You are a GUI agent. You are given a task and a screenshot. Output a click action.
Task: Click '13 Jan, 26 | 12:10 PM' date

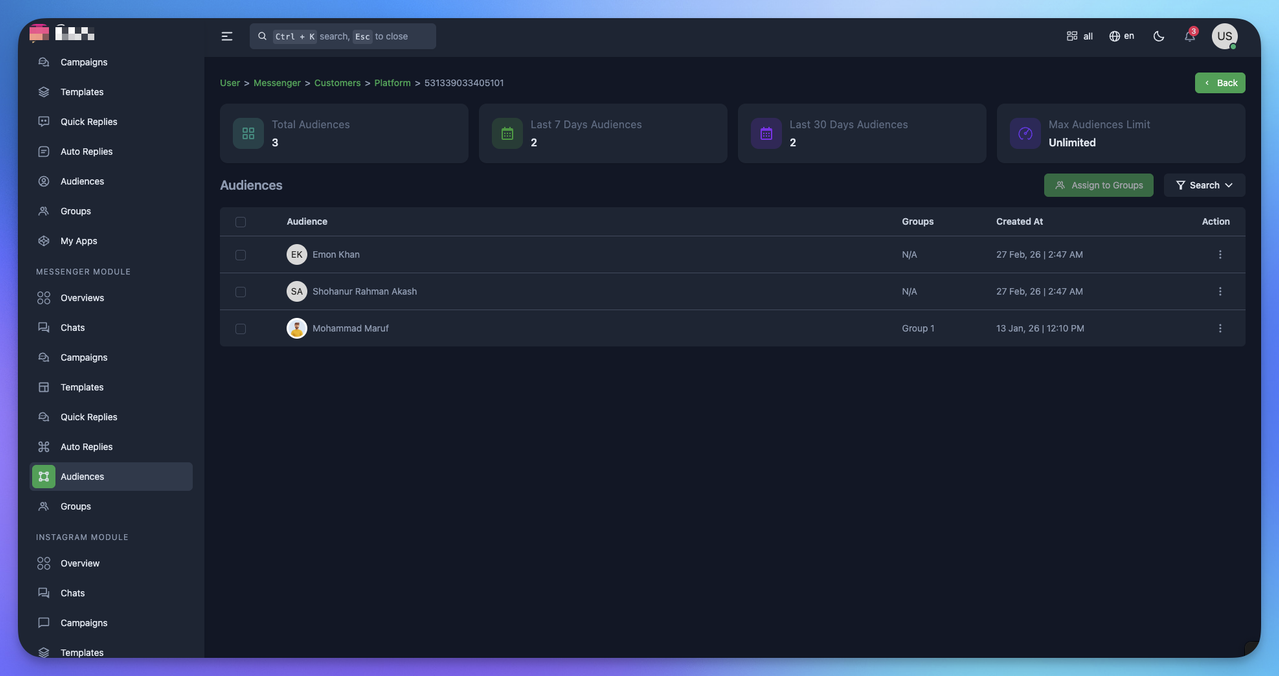click(x=1040, y=328)
